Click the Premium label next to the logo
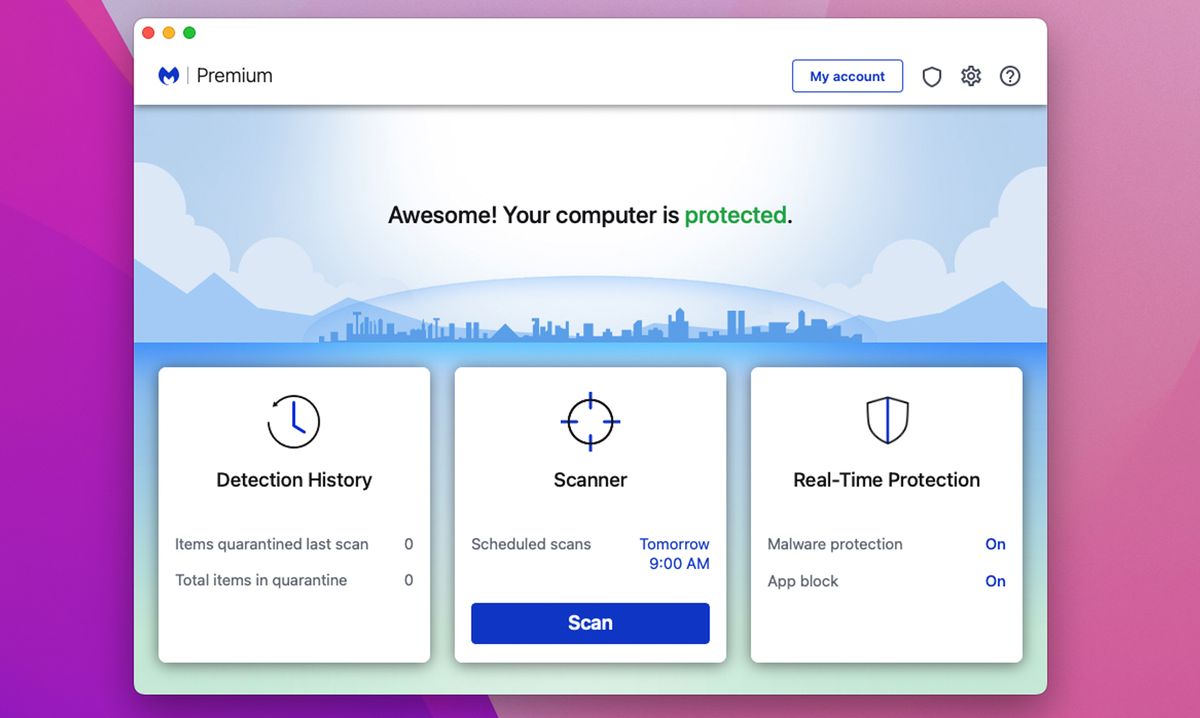 [235, 75]
